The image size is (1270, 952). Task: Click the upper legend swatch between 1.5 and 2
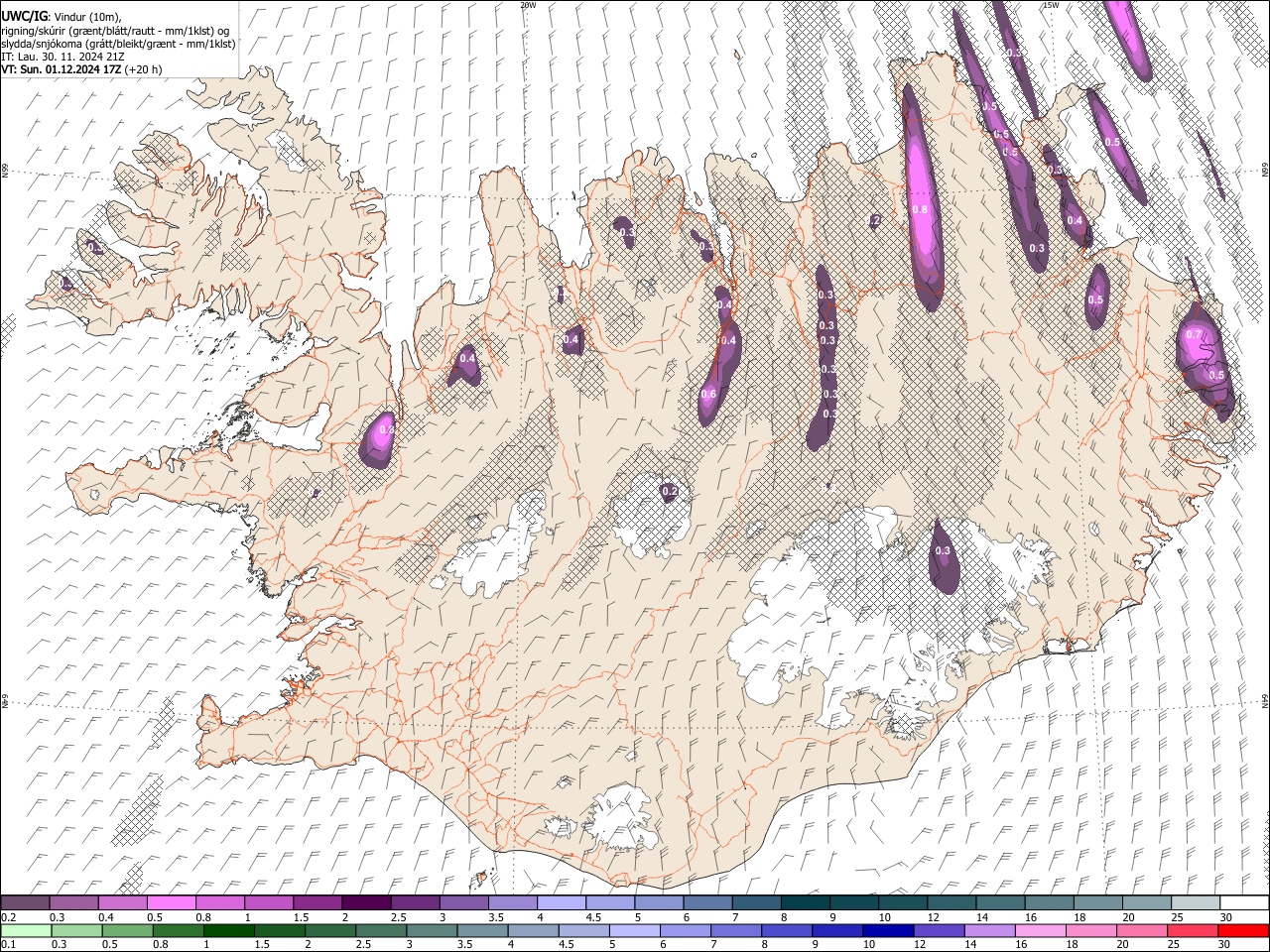click(x=317, y=903)
